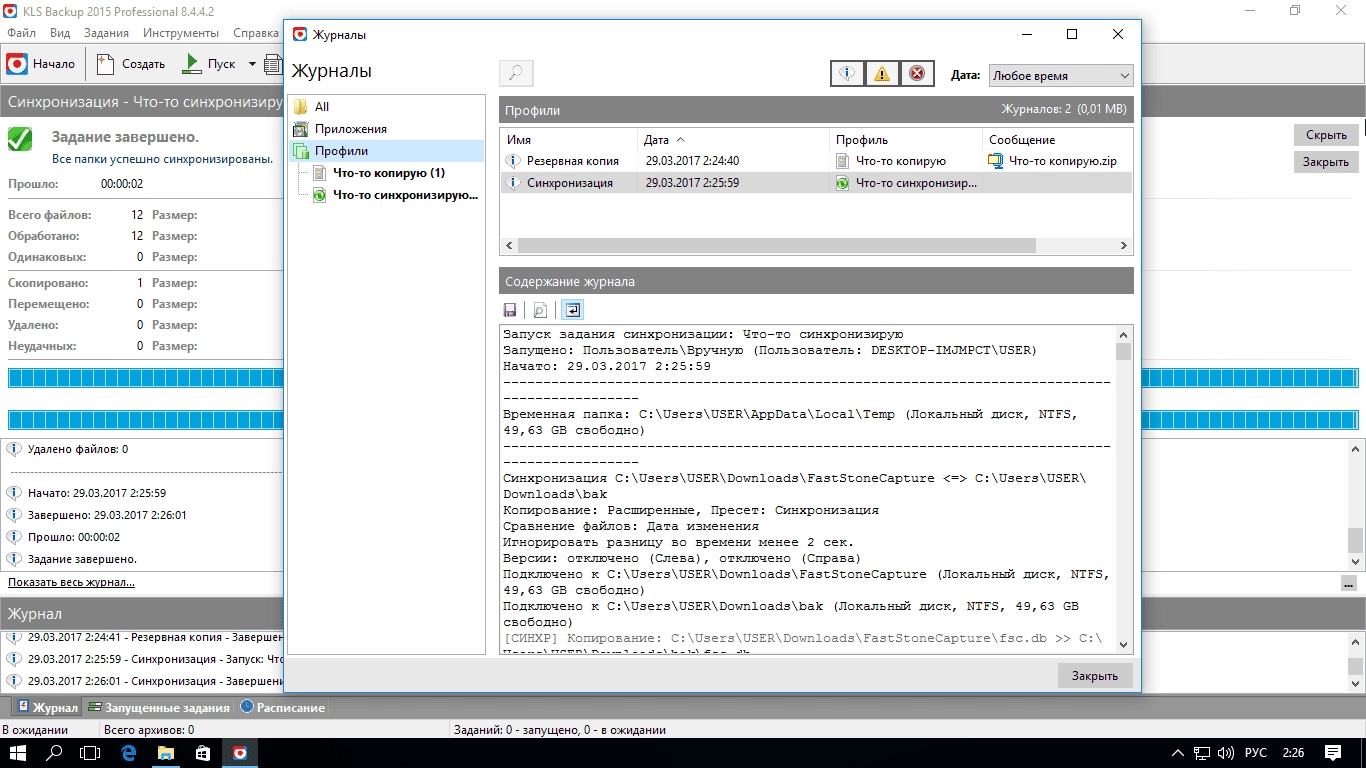This screenshot has width=1366, height=768.
Task: Open the Вид menu
Action: [60, 33]
